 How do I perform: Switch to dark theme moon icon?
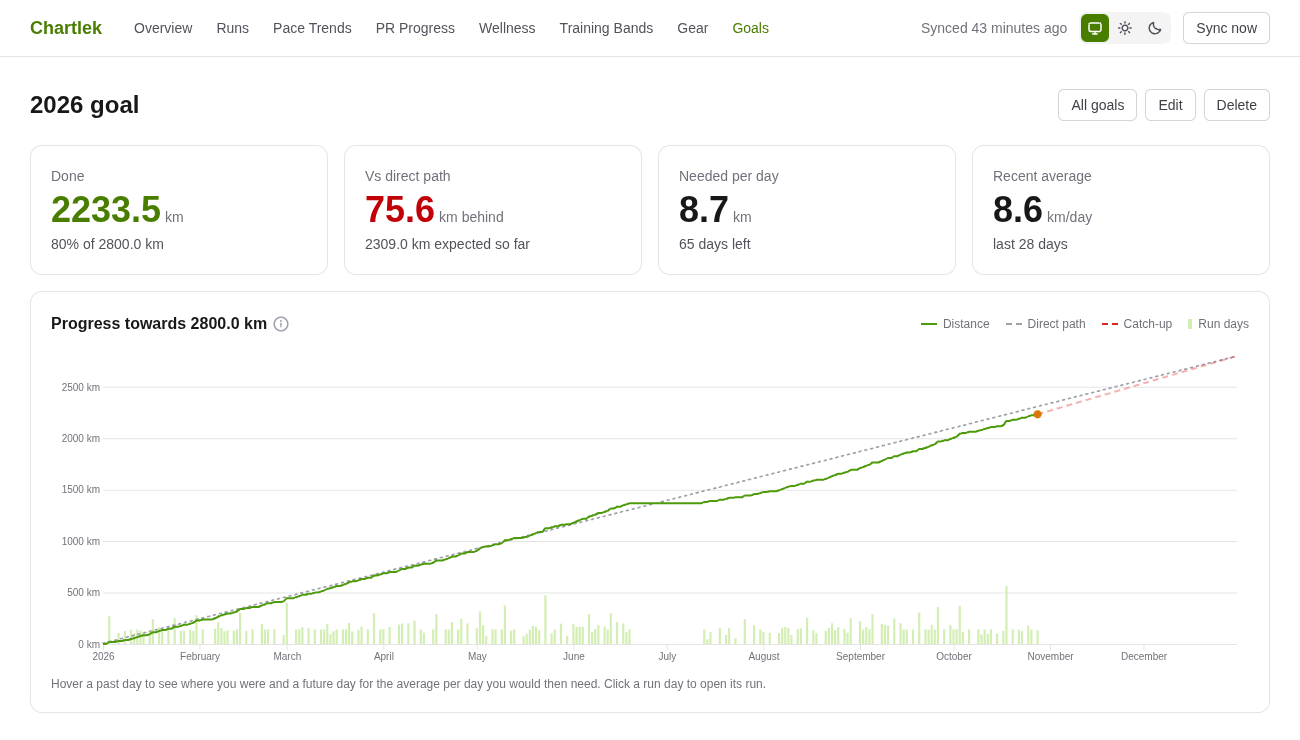[1155, 28]
